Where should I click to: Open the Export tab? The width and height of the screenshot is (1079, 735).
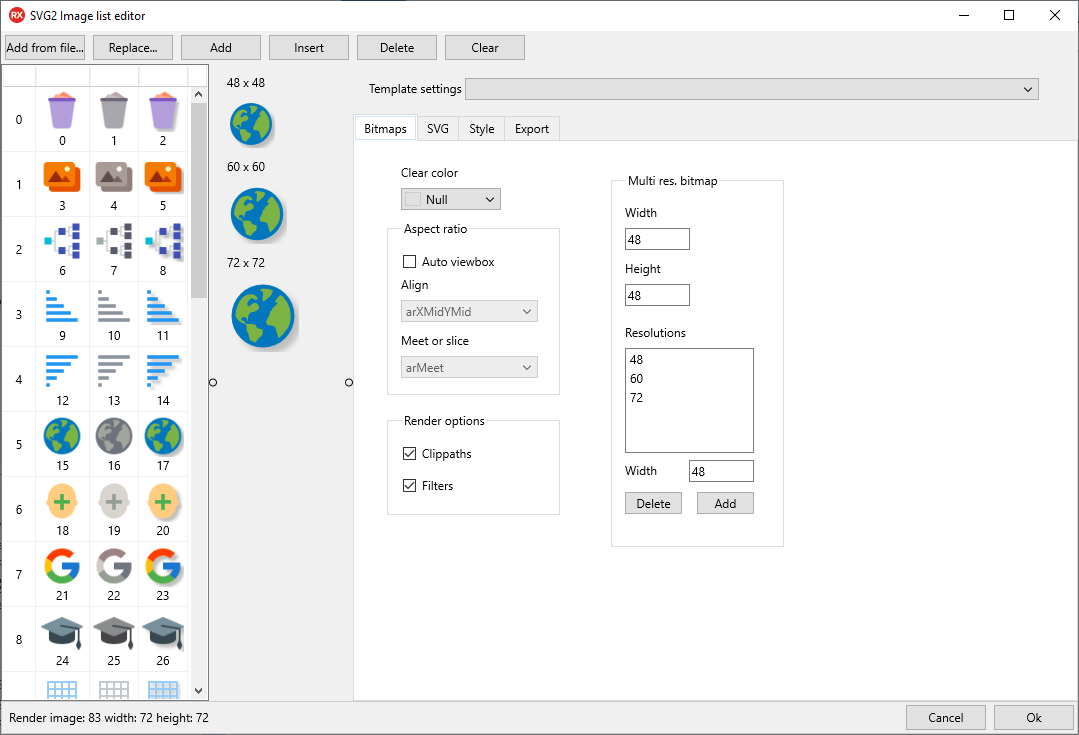[531, 129]
